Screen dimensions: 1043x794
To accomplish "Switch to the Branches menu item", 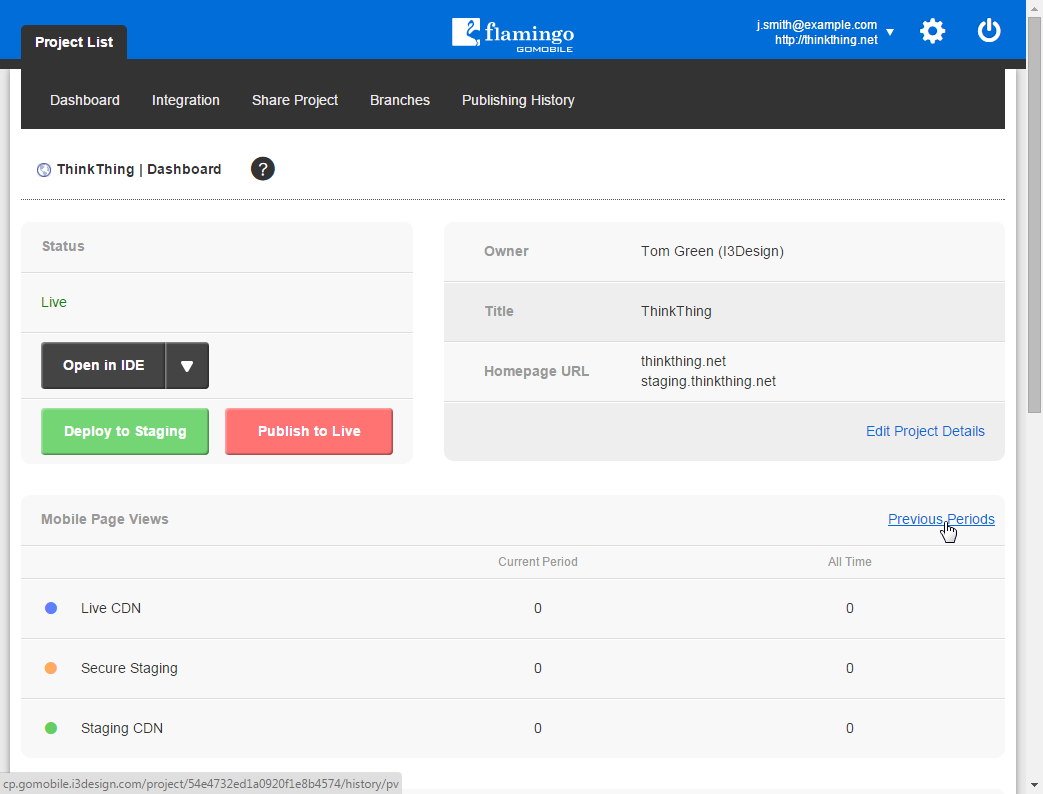I will [400, 100].
